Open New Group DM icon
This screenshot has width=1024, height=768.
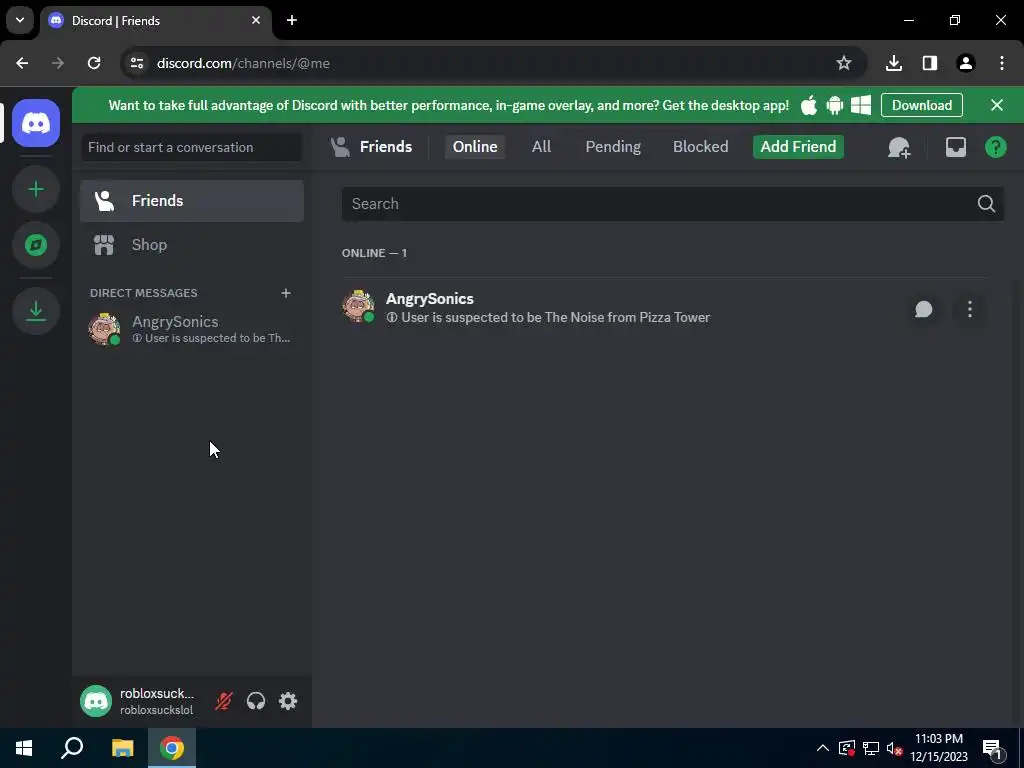click(x=899, y=147)
